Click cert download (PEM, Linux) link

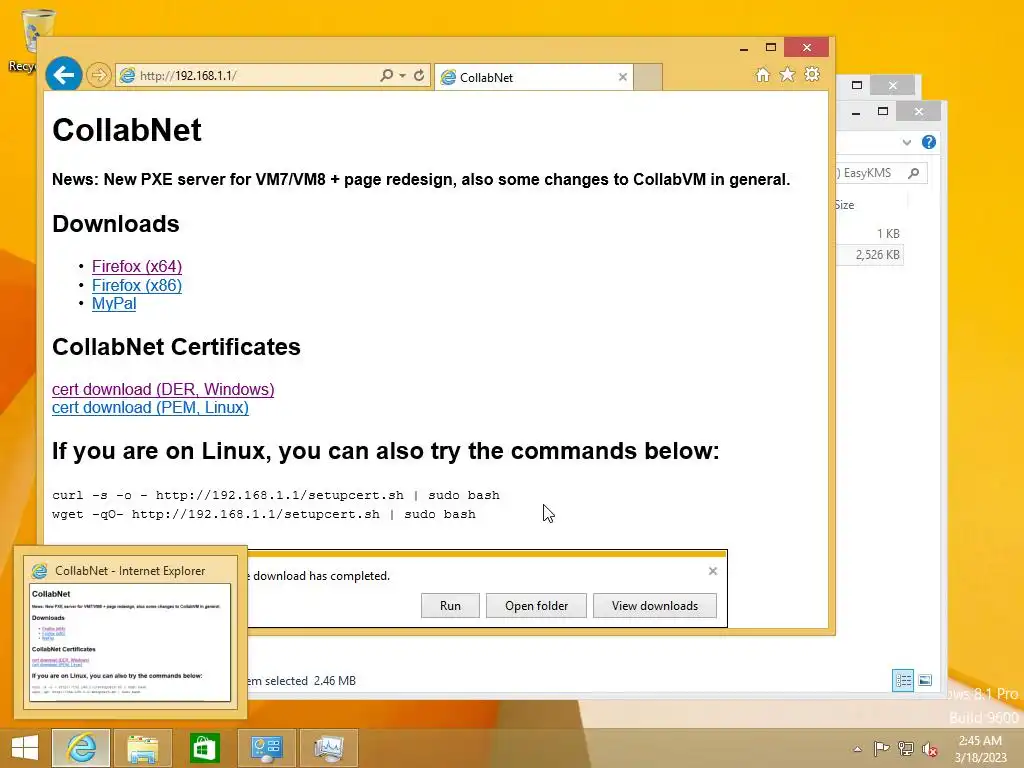(x=150, y=408)
